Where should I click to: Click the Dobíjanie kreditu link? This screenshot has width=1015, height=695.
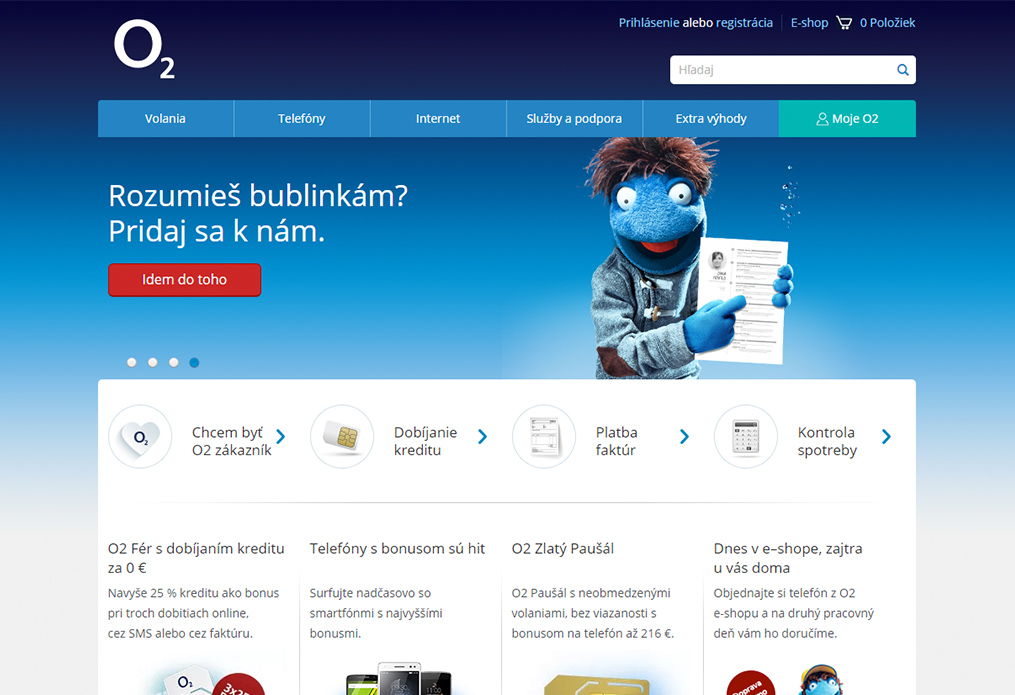click(x=425, y=441)
